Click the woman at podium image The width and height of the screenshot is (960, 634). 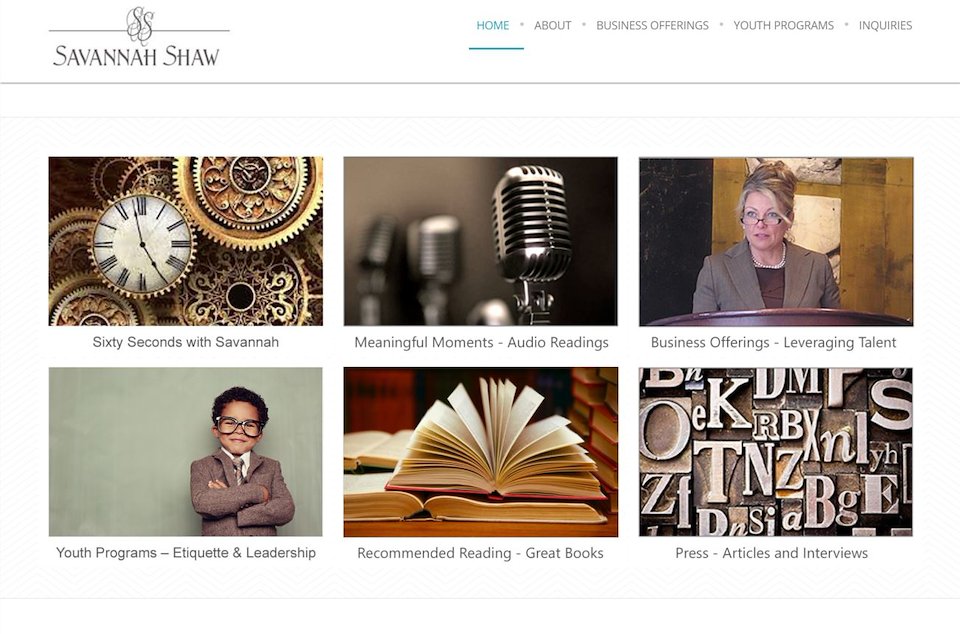coord(776,241)
